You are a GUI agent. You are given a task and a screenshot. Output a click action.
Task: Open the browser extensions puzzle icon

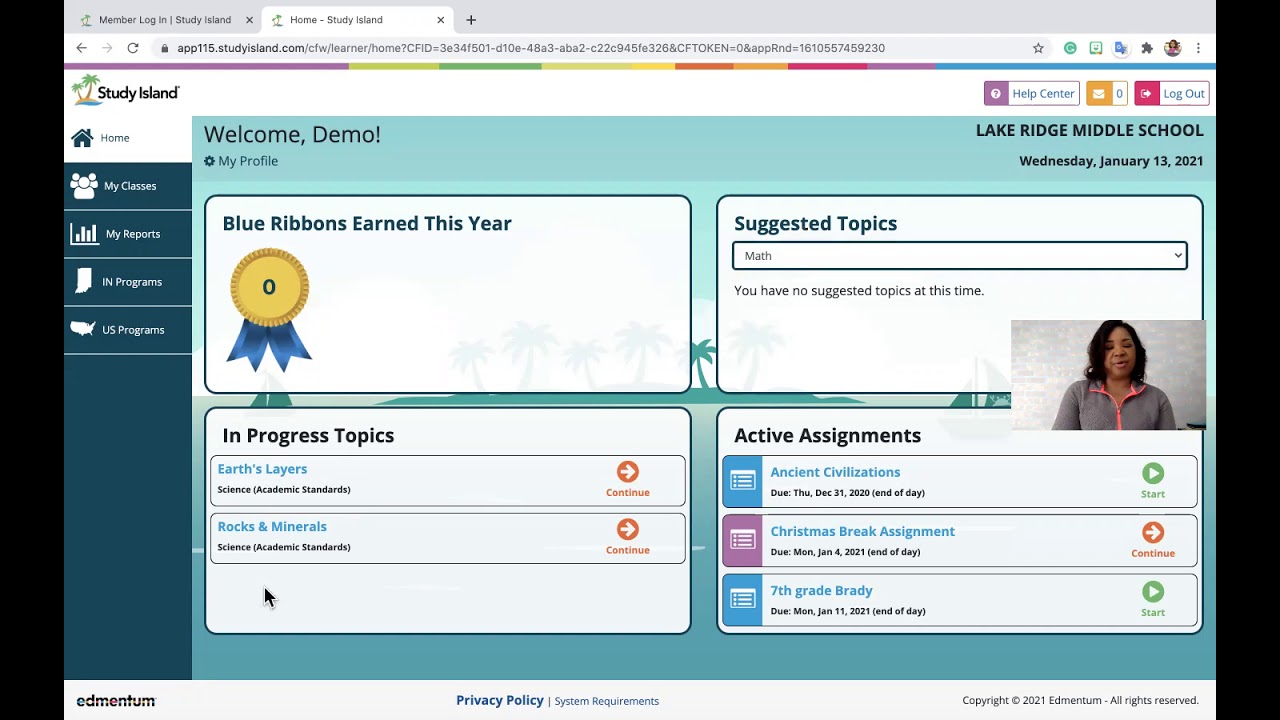pos(1147,48)
